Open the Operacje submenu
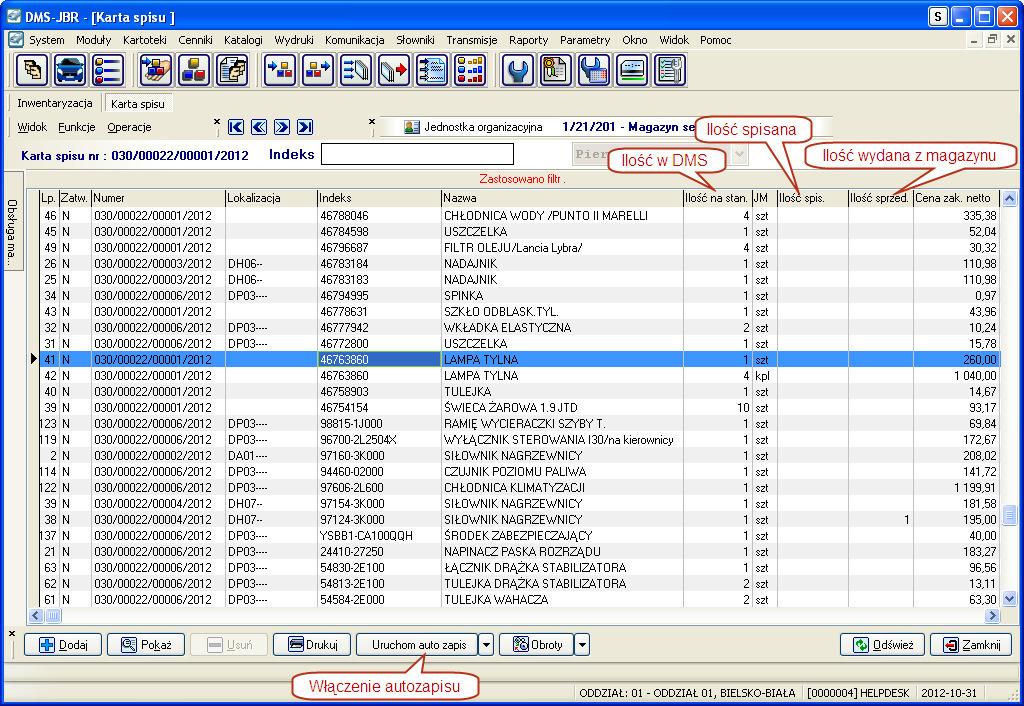This screenshot has width=1024, height=706. 129,127
